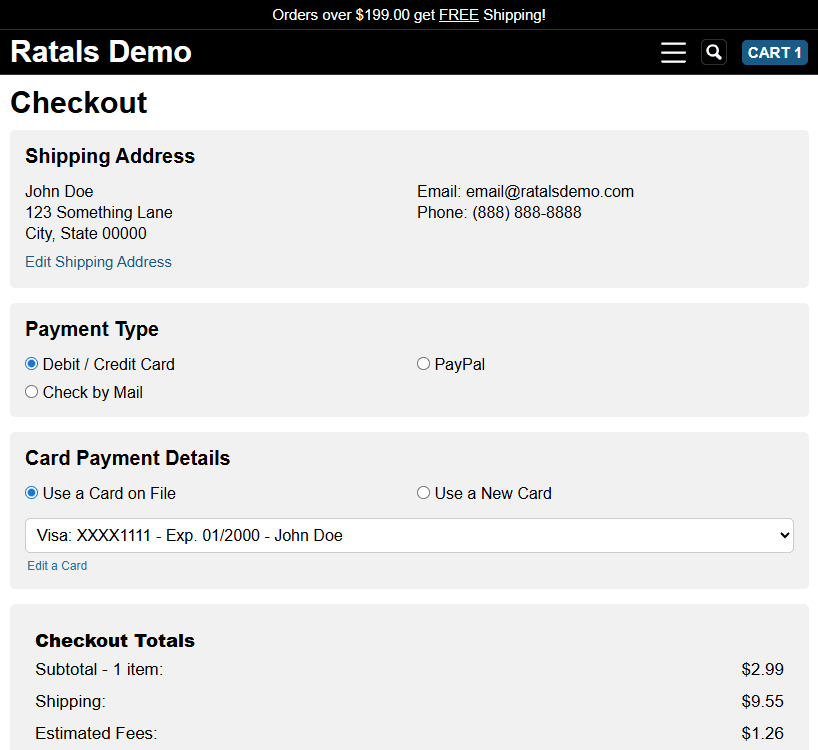
Task: Click the Subtotal - 1 item label
Action: pyautogui.click(x=99, y=669)
